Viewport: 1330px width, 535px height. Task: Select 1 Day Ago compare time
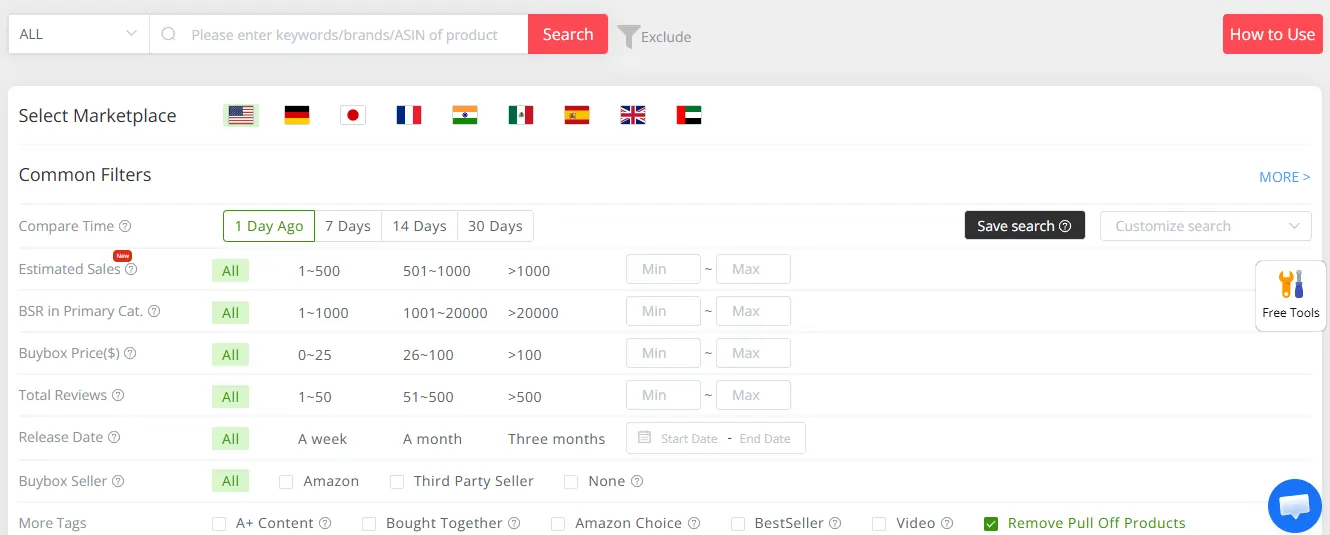269,226
